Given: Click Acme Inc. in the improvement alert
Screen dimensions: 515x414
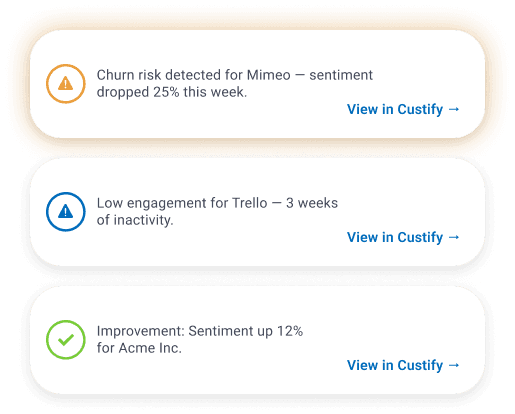Looking at the screenshot, I should 150,348.
